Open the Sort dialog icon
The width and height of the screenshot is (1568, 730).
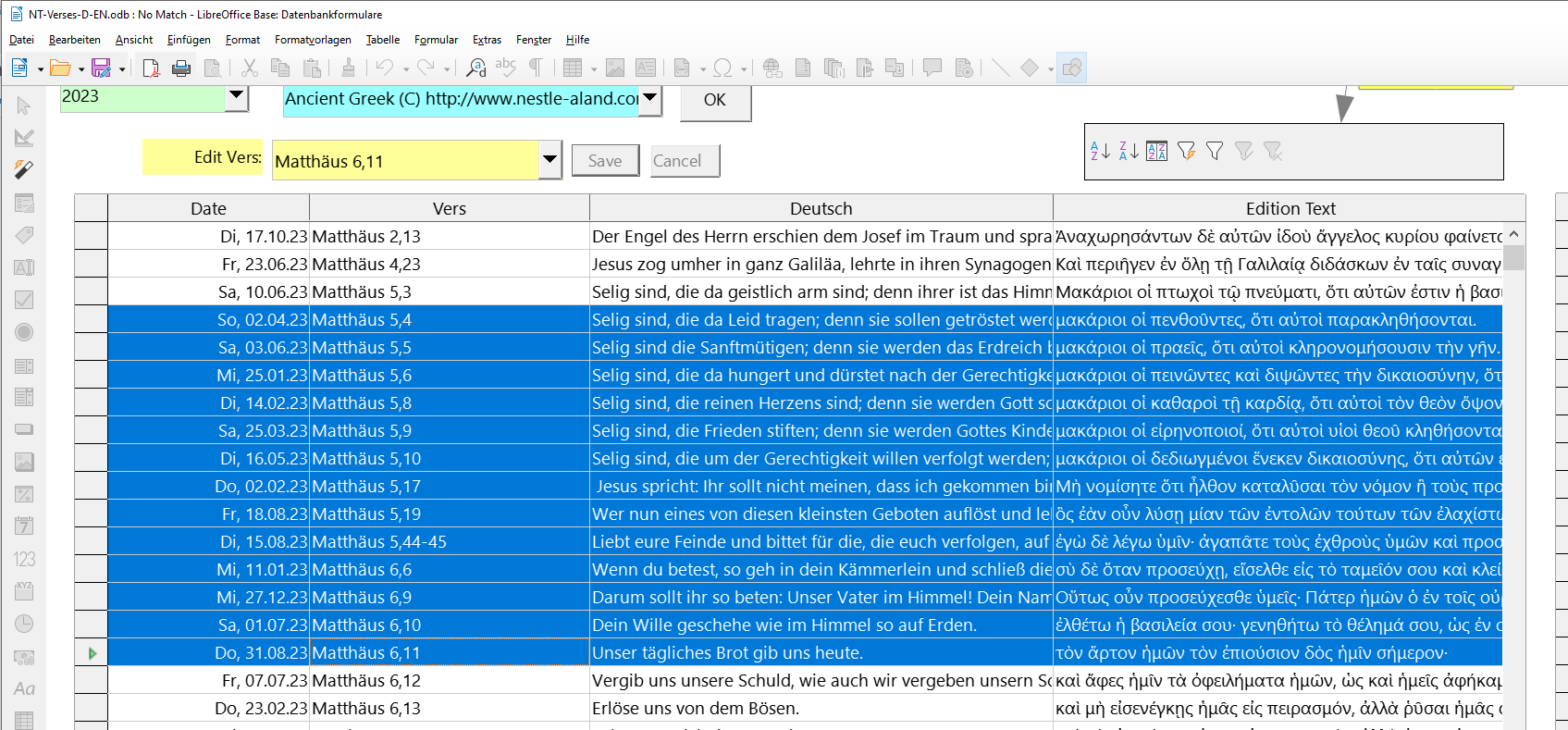click(1156, 151)
